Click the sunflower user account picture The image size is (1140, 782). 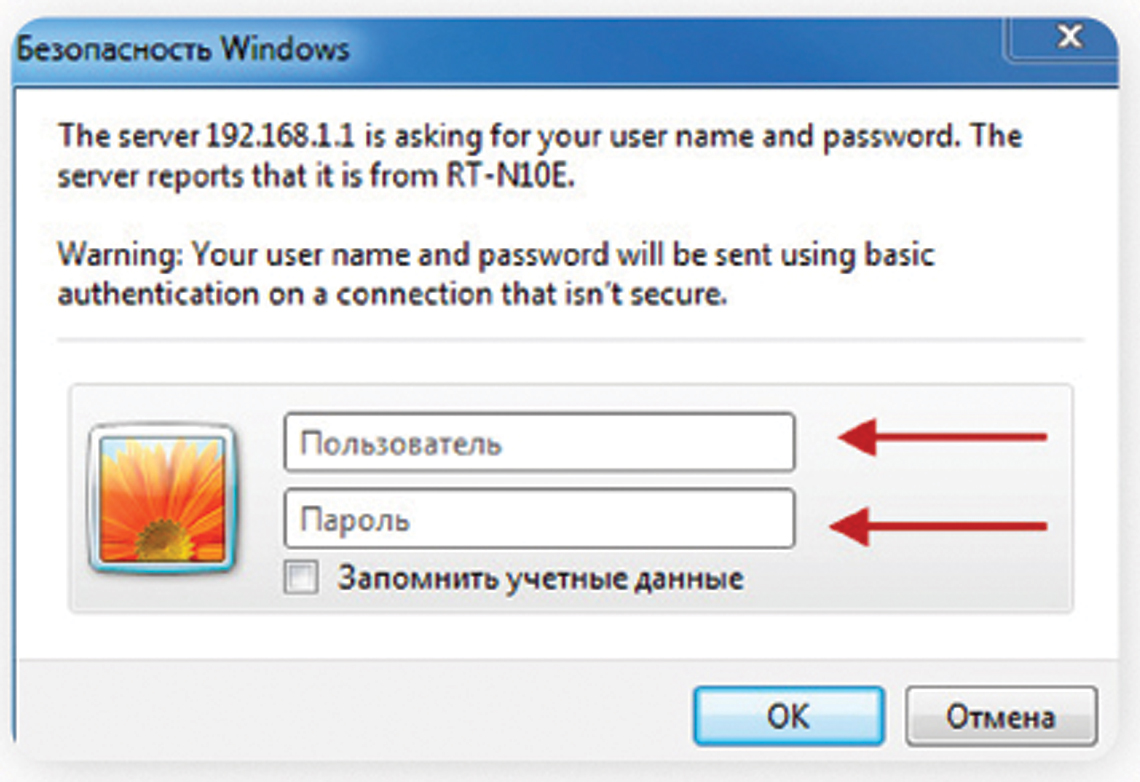coord(161,499)
